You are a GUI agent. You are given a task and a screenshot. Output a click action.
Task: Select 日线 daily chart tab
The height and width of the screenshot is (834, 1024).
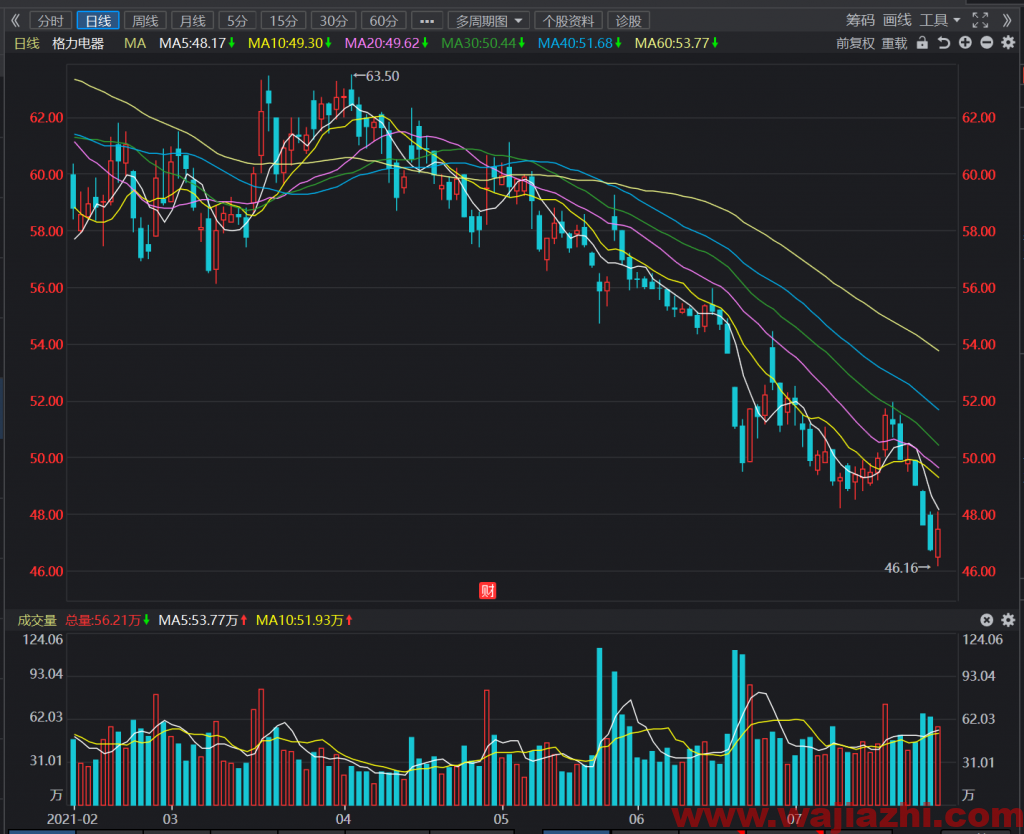click(98, 21)
